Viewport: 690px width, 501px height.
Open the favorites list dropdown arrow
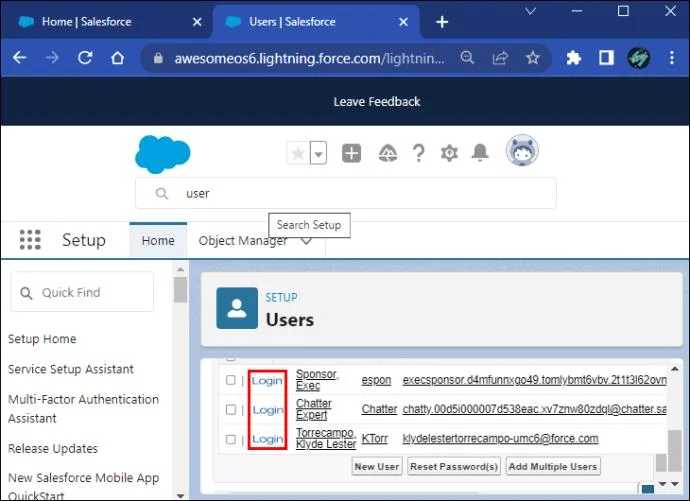tap(319, 154)
